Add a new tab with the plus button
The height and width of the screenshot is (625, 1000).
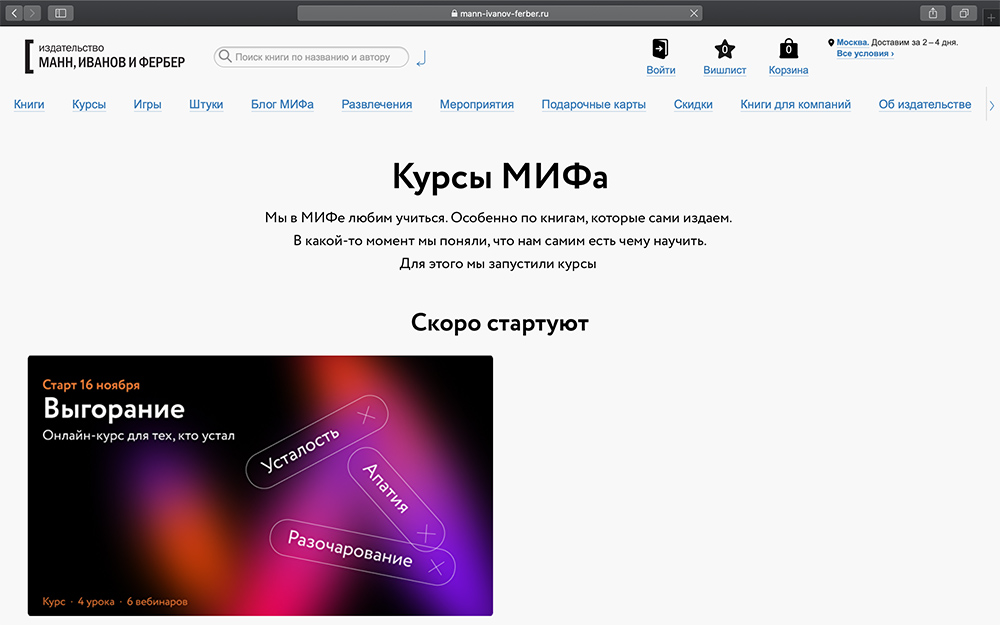[991, 17]
